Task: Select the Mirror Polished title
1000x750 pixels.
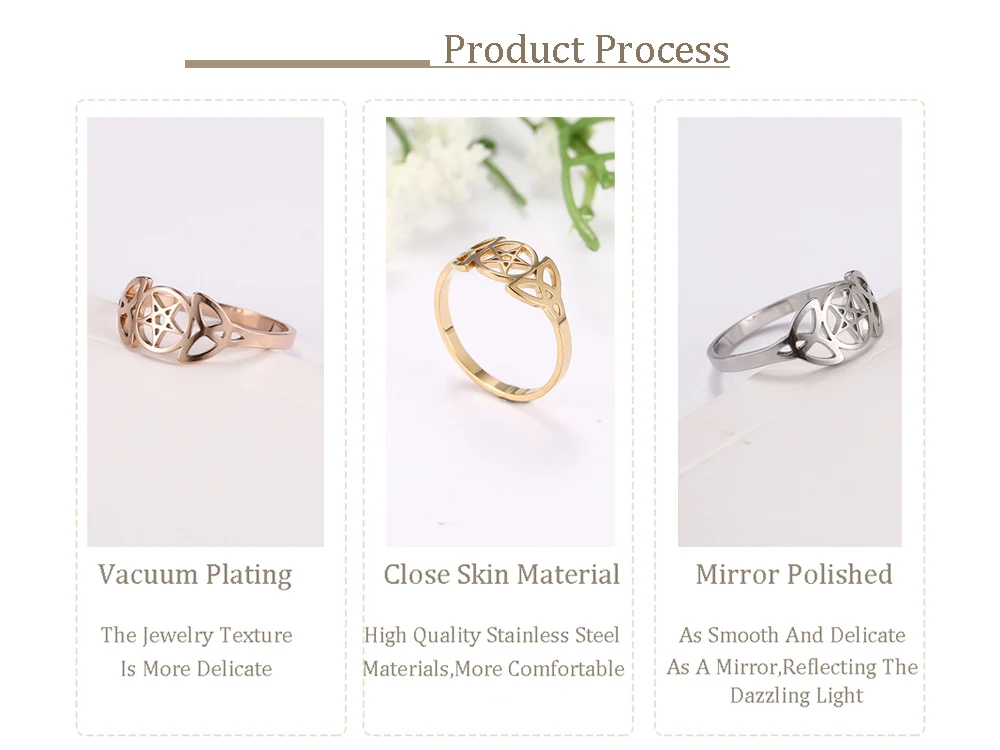Action: [x=794, y=575]
